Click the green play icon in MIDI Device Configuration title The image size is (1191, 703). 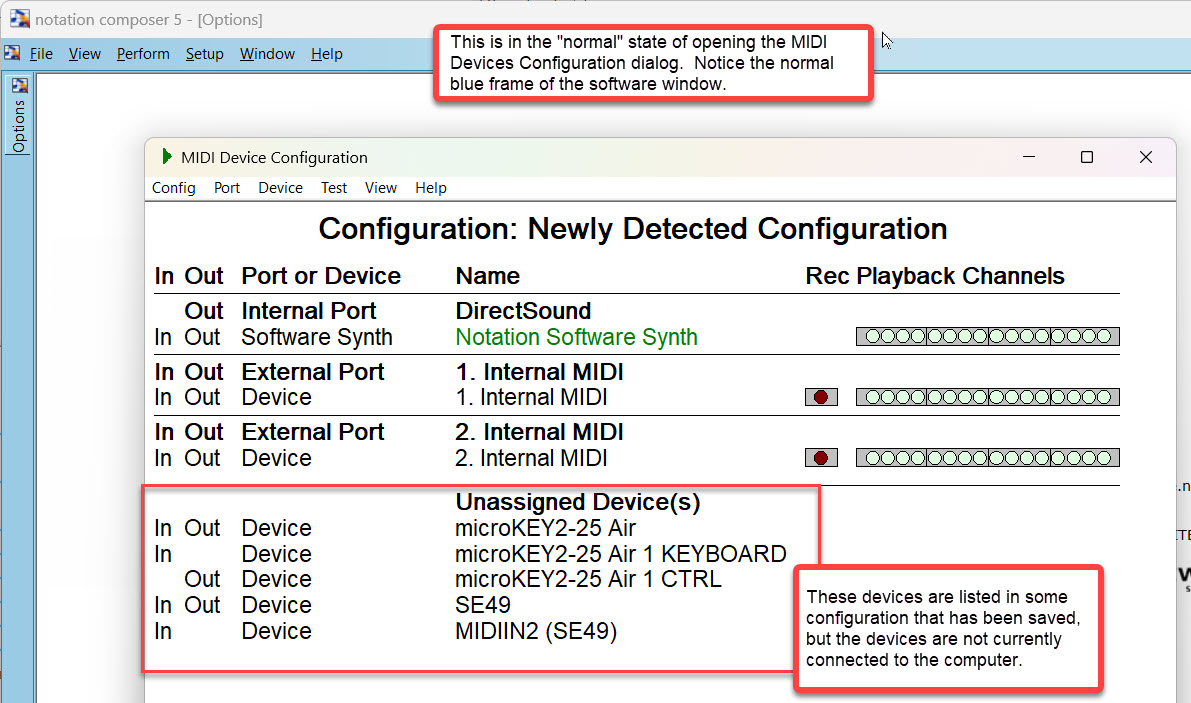tap(166, 157)
